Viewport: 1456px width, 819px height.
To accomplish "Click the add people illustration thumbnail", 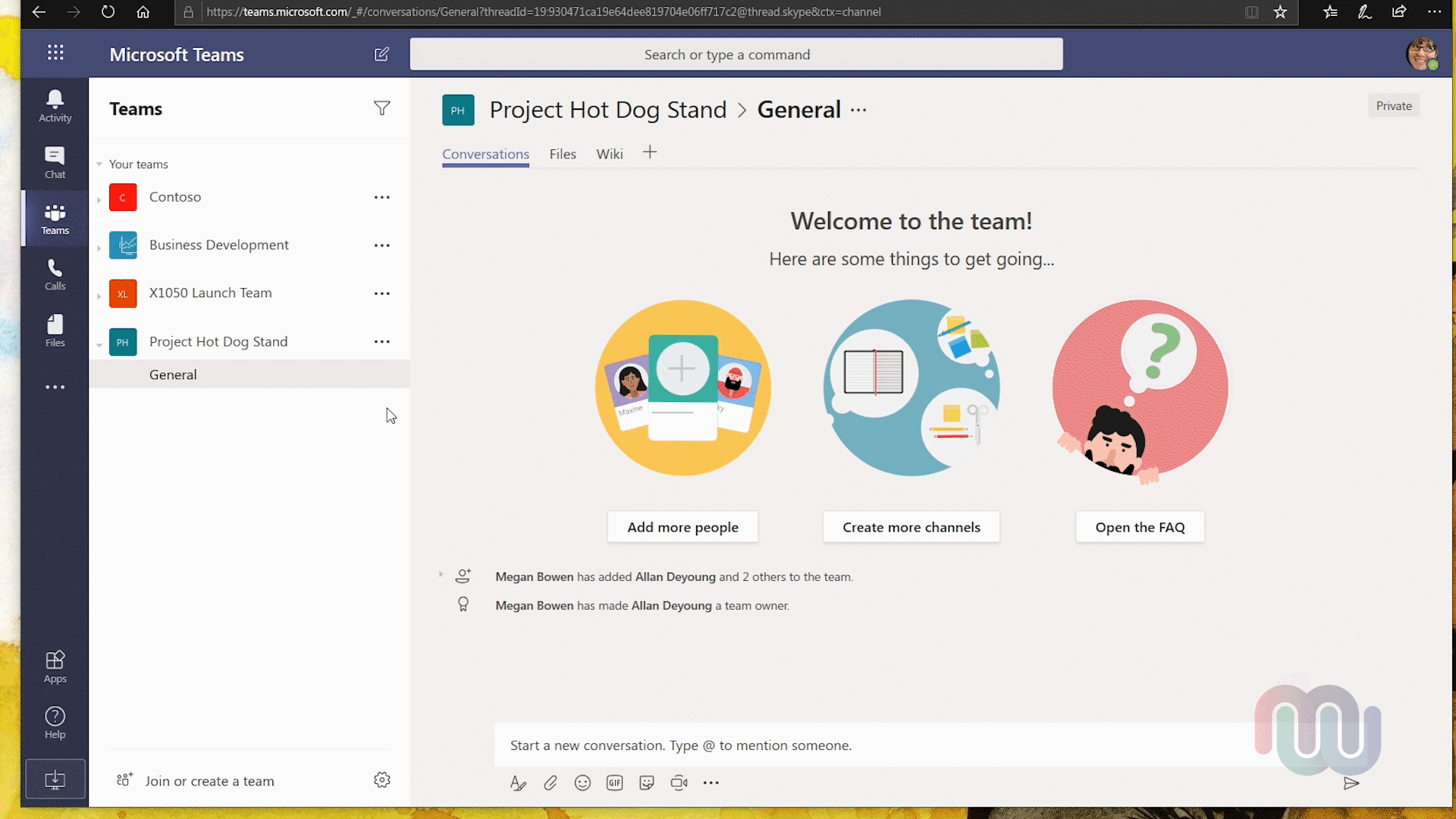I will pyautogui.click(x=682, y=388).
